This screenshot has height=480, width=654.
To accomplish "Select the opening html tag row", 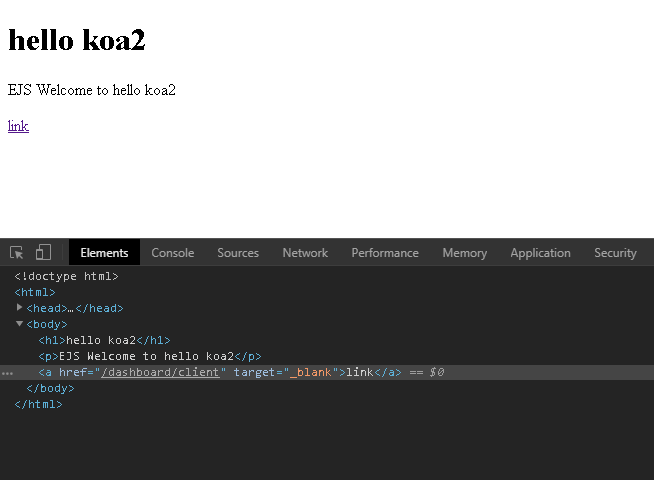I will click(35, 292).
